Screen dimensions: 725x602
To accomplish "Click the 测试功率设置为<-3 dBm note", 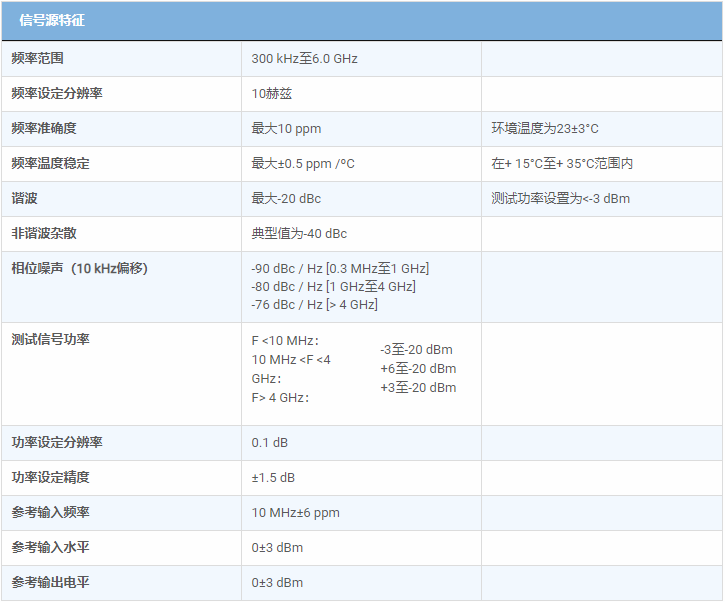I will tap(560, 199).
